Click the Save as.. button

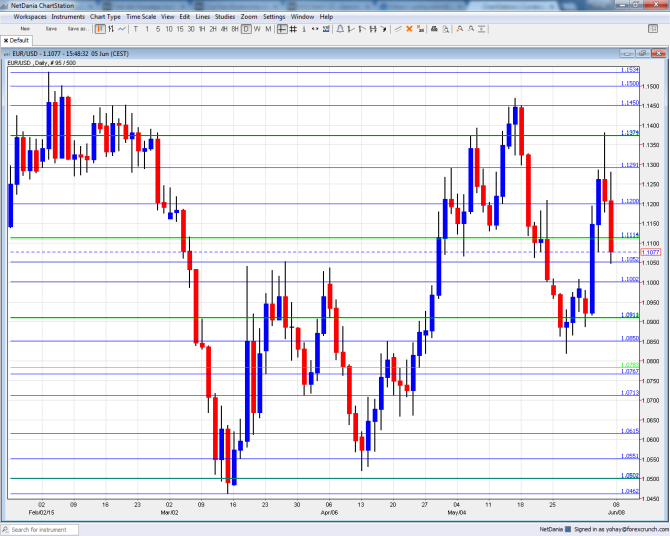(x=78, y=29)
